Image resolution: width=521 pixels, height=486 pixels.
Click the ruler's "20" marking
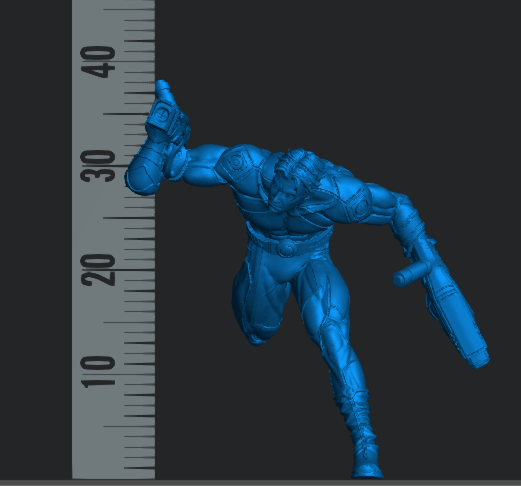click(98, 270)
